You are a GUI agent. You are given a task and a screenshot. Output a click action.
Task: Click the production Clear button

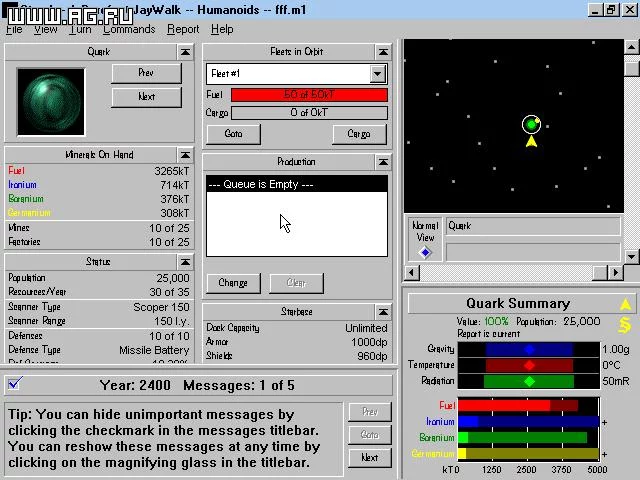pyautogui.click(x=296, y=283)
